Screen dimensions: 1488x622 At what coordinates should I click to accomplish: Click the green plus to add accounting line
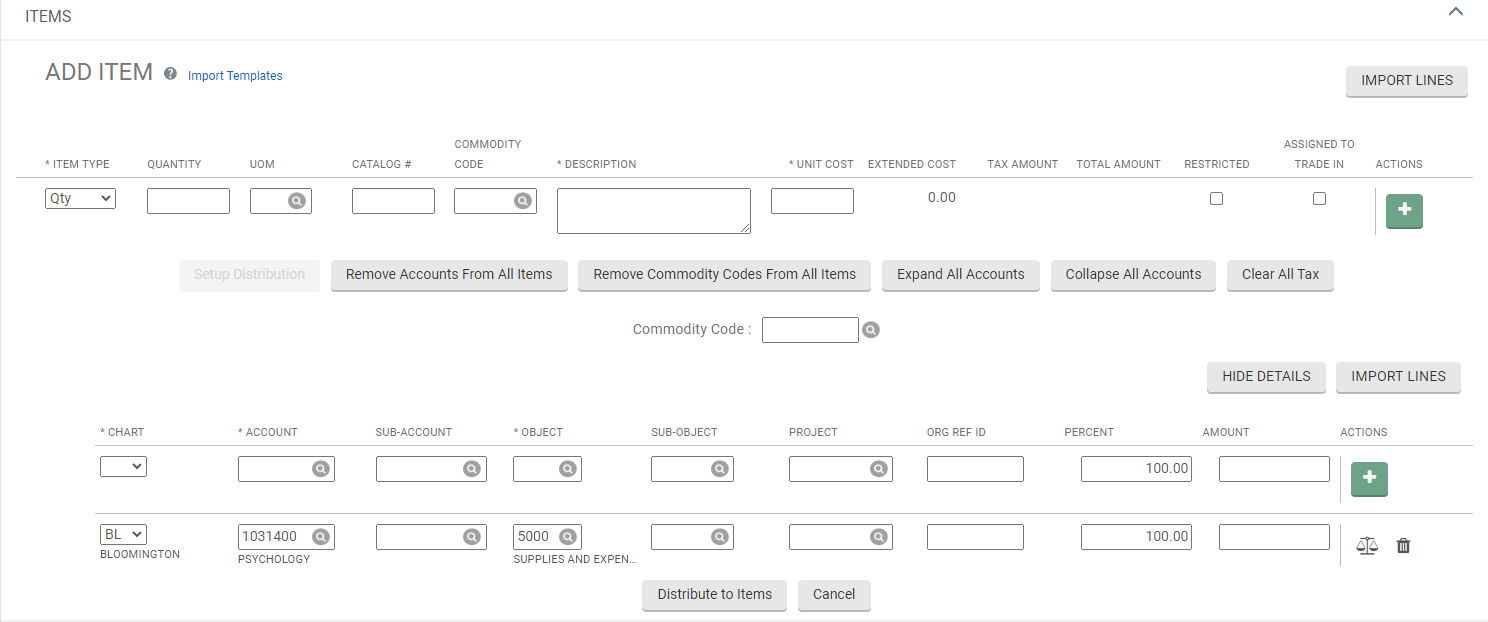pos(1369,479)
